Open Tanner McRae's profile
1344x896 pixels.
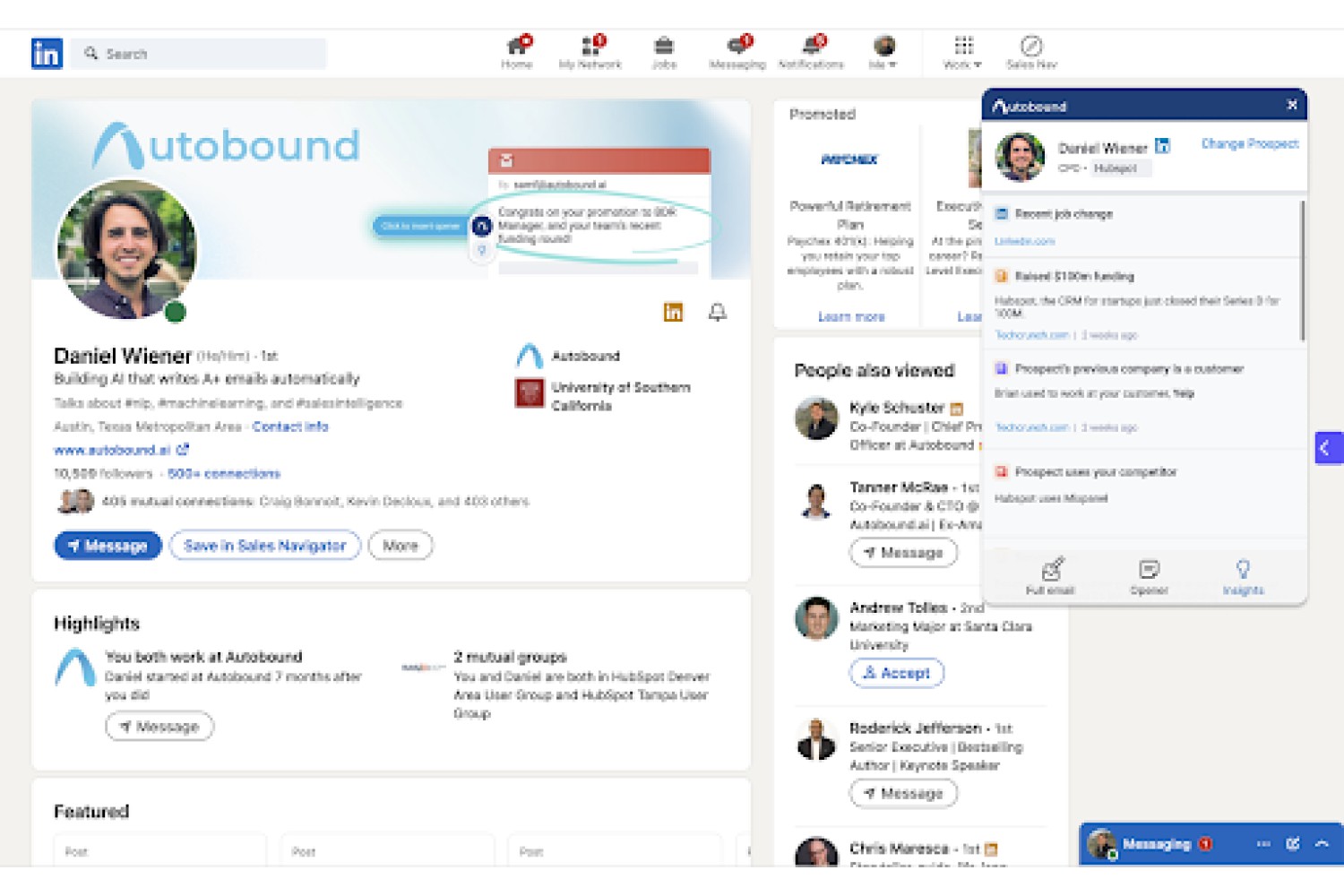pyautogui.click(x=899, y=487)
